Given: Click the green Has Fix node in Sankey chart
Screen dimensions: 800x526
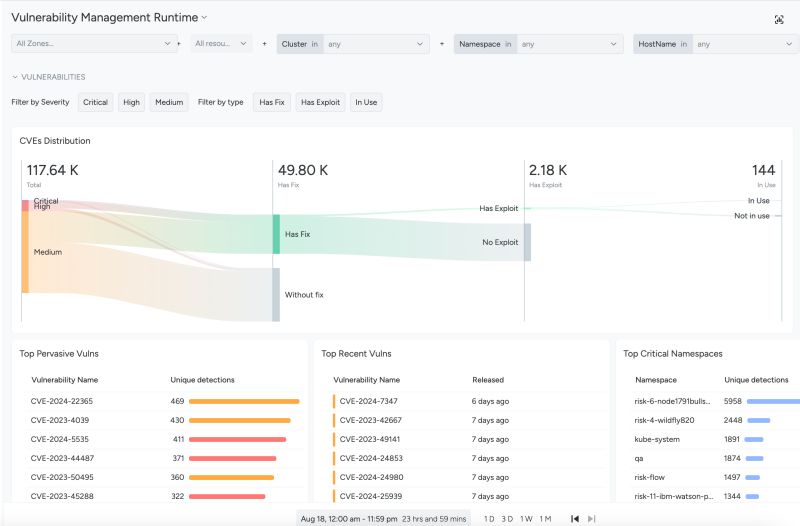Looking at the screenshot, I should (276, 234).
